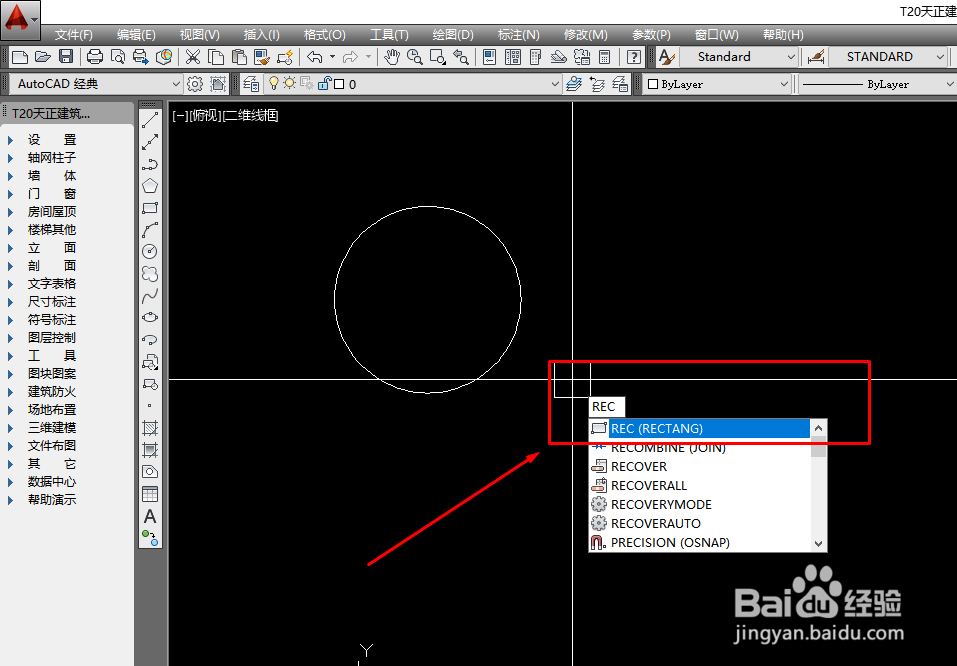Click the [二维线框] visual style label
This screenshot has height=666, width=957.
pos(251,115)
